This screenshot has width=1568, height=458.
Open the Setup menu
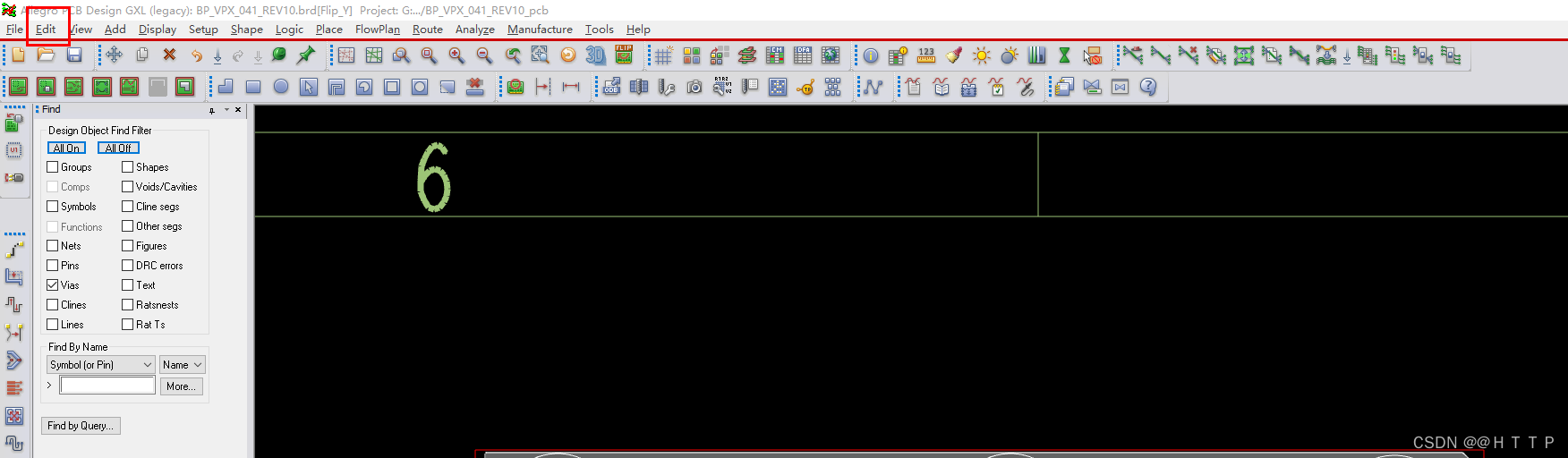point(203,30)
